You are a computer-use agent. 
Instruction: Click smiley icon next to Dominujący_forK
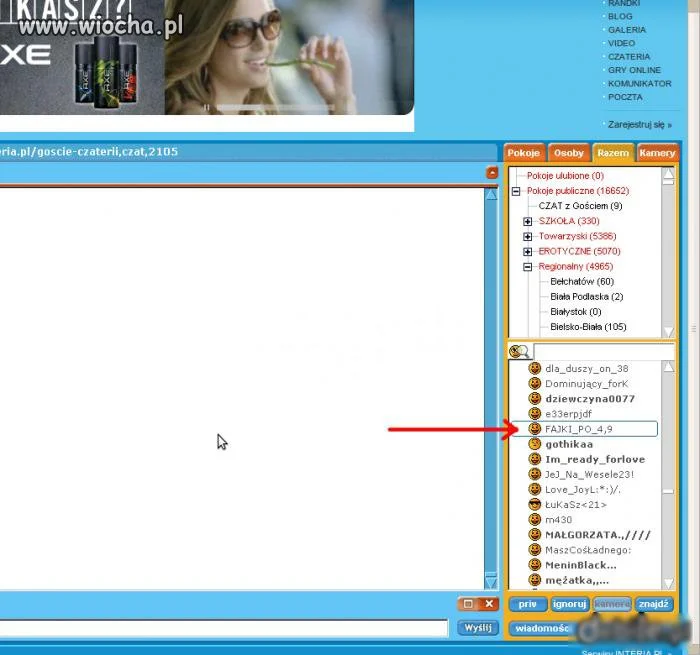534,384
